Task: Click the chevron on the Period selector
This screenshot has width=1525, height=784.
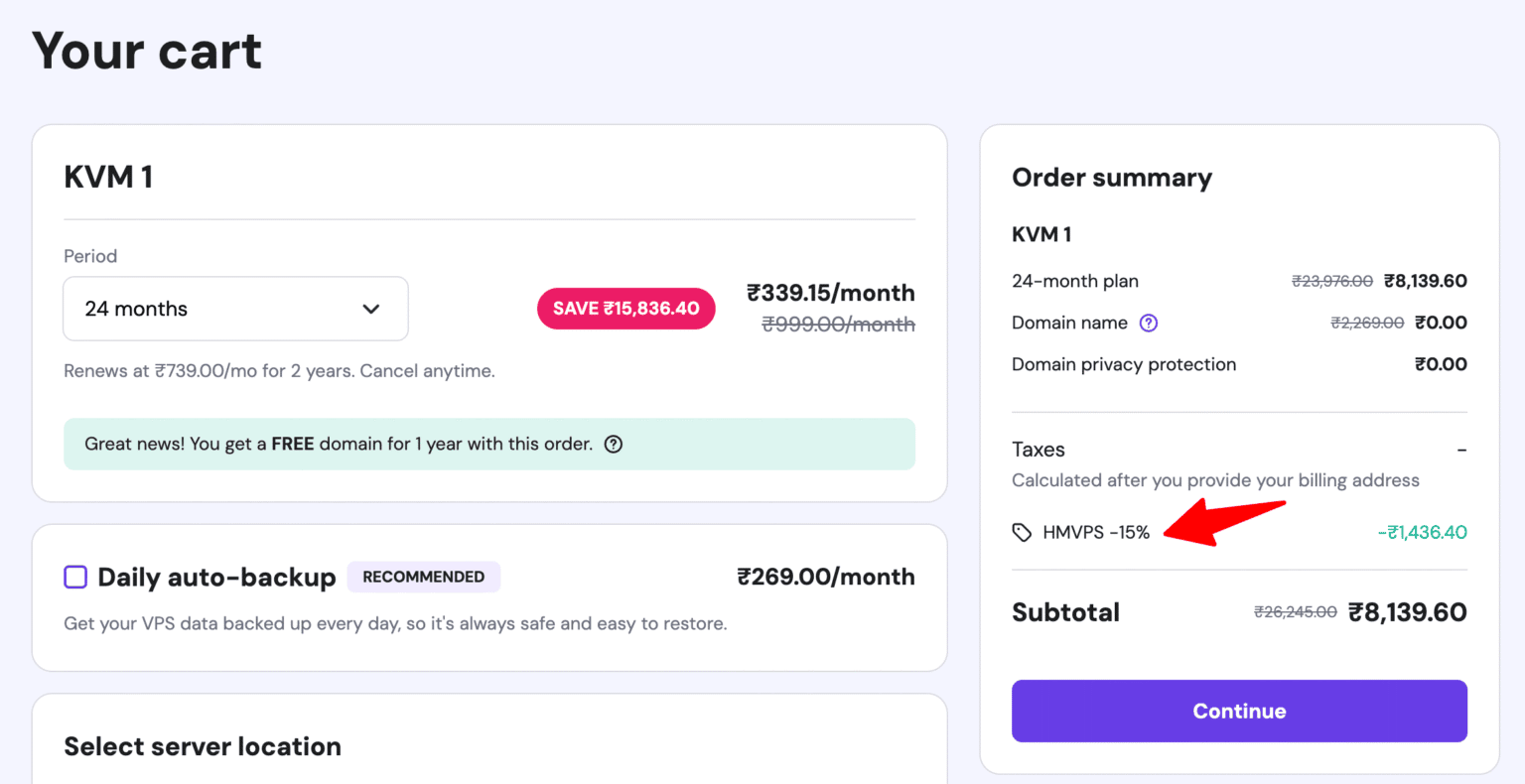Action: coord(371,309)
